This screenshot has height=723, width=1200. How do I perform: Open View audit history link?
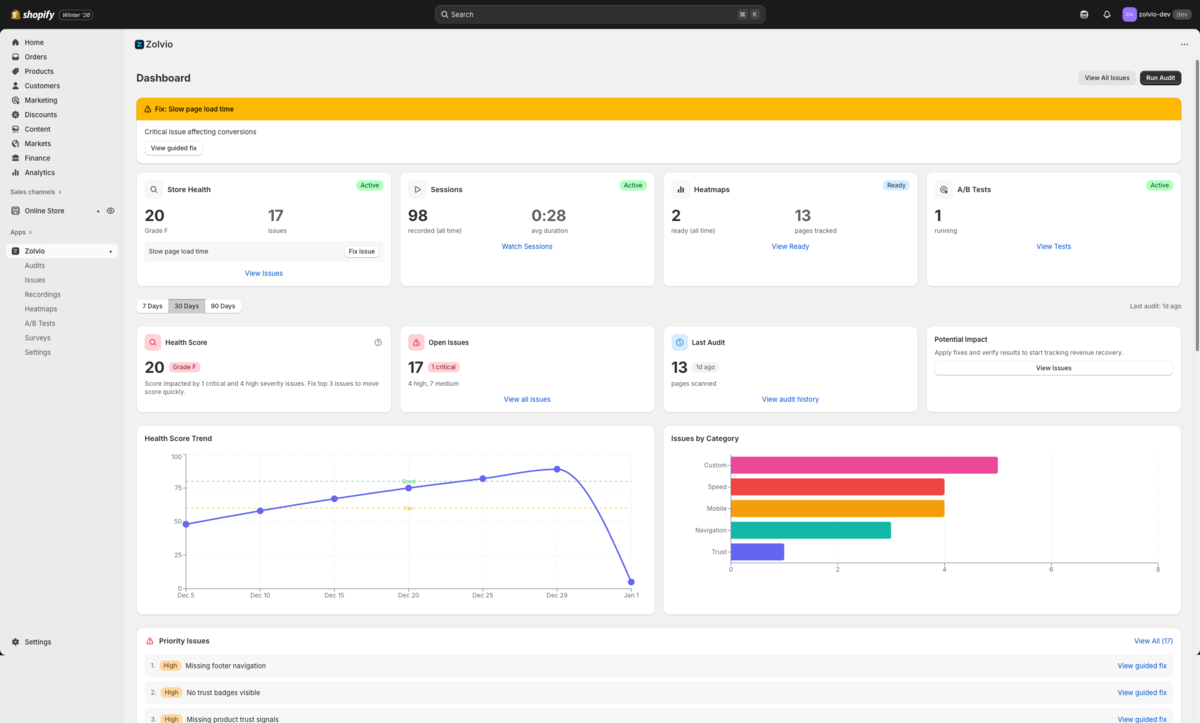(791, 399)
